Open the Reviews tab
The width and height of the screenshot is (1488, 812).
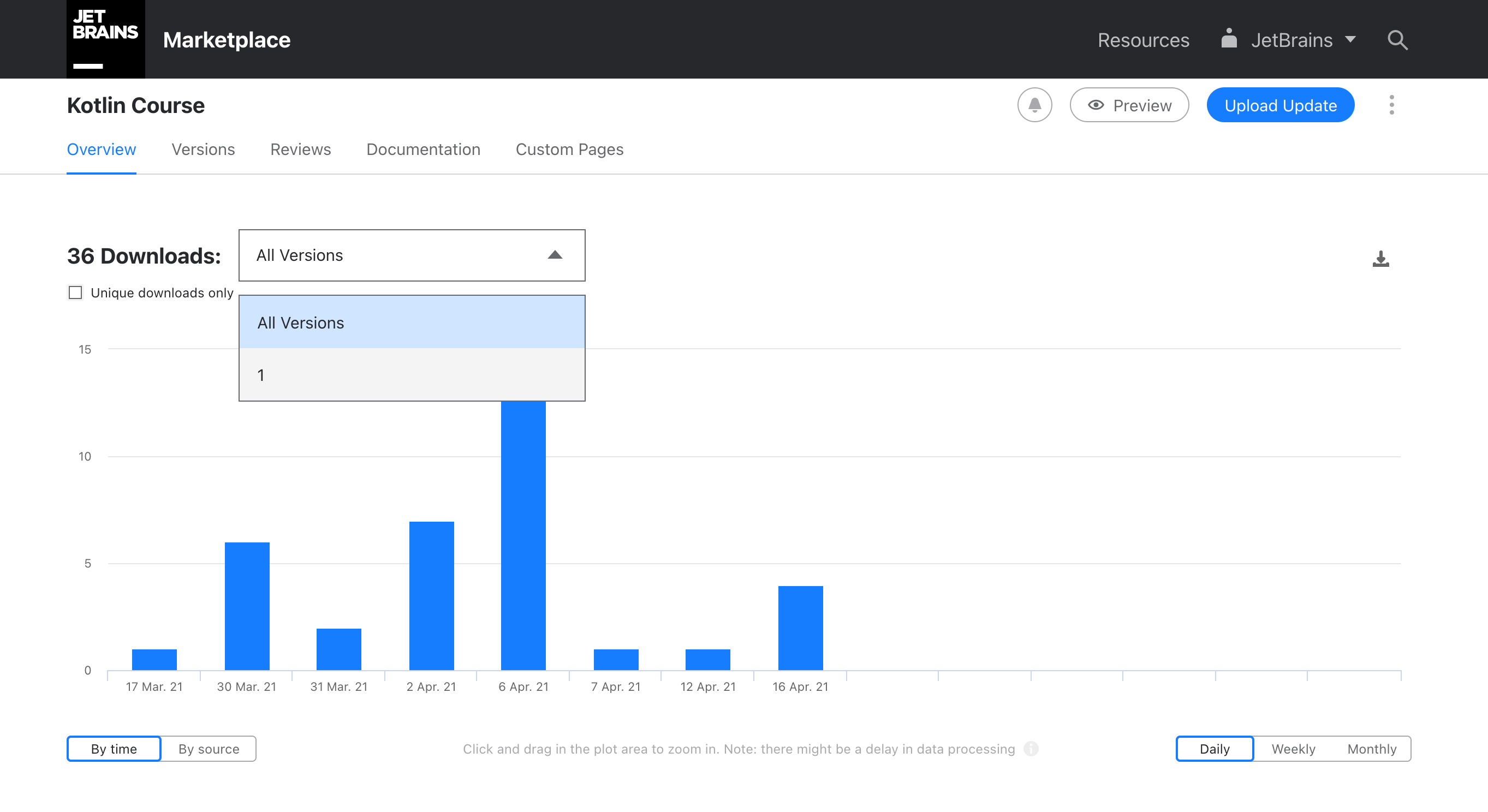300,149
